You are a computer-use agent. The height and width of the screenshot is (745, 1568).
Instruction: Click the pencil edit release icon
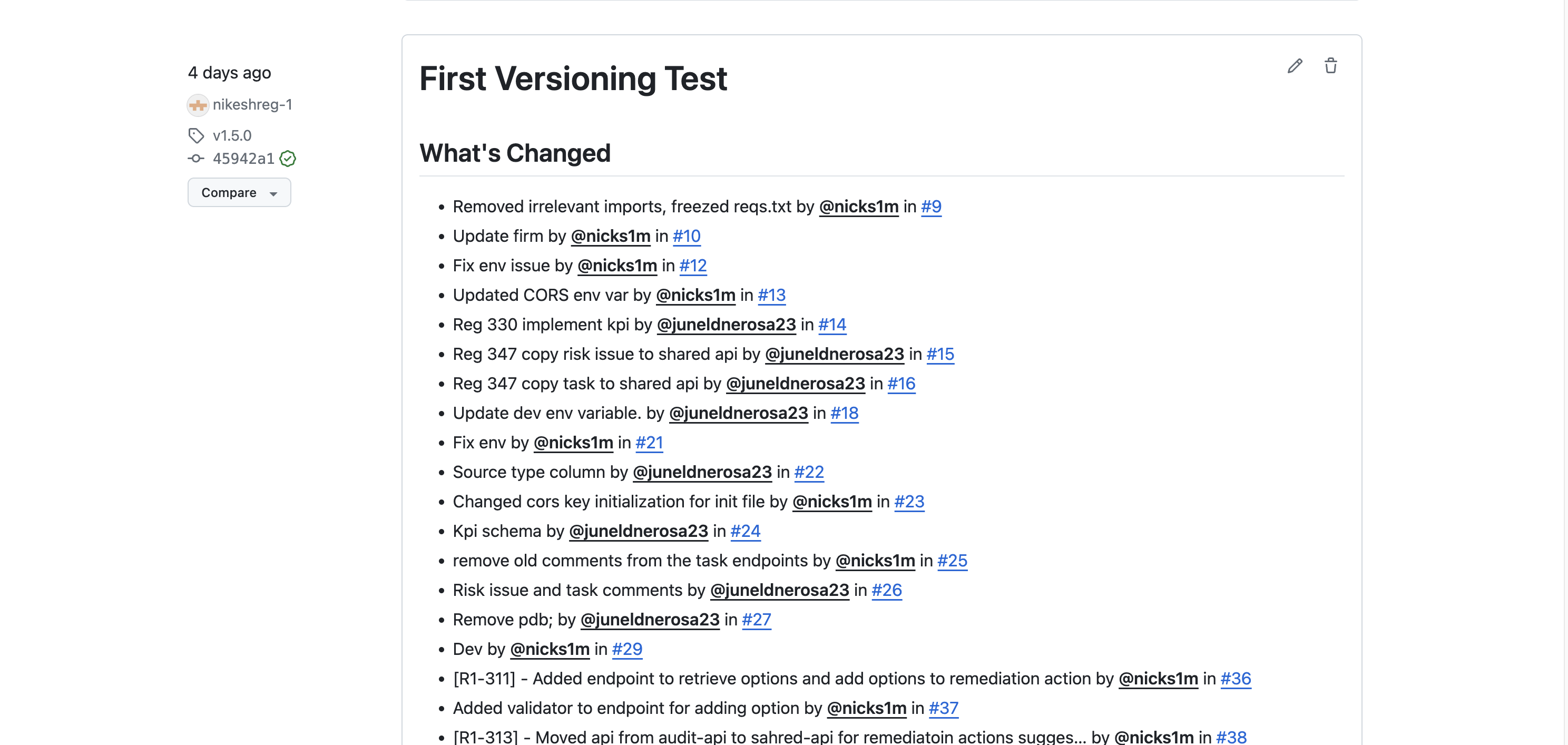click(1295, 66)
